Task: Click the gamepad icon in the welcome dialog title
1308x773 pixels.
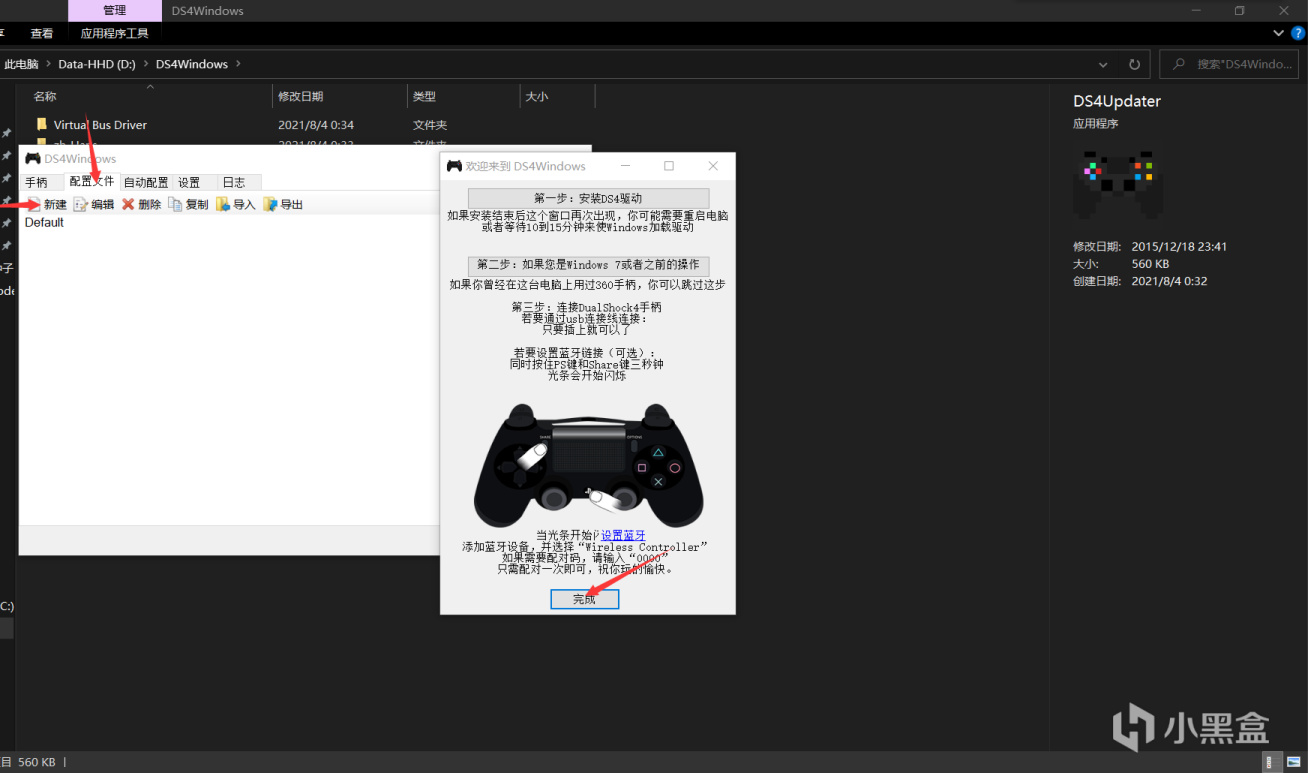Action: (454, 166)
